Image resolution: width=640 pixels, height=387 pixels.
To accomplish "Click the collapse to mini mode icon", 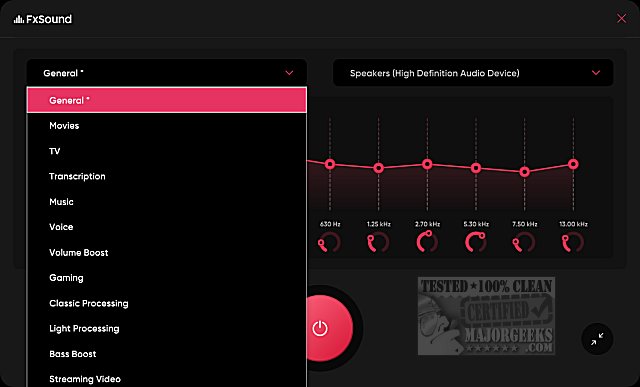I will (597, 339).
